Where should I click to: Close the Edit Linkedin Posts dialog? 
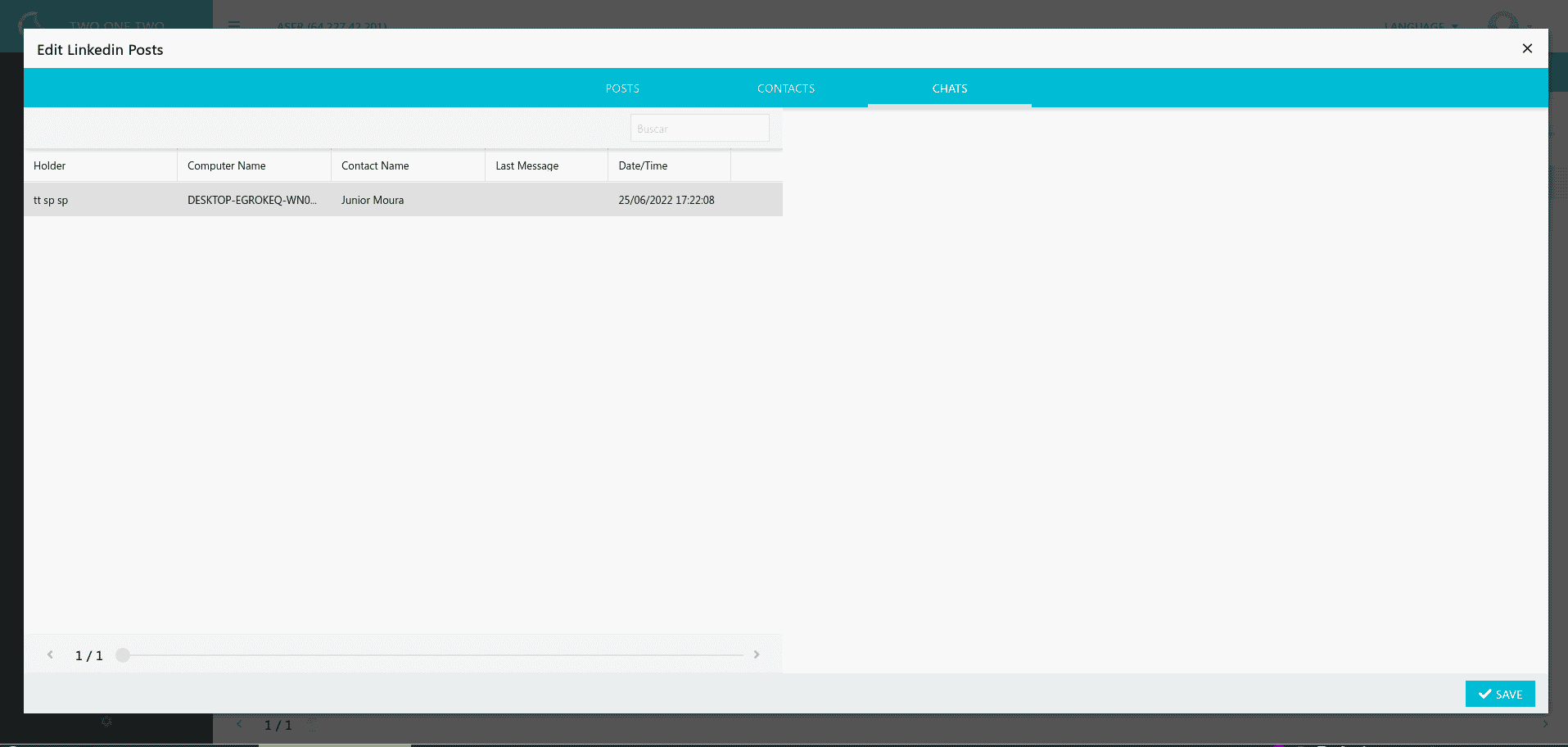(1527, 48)
